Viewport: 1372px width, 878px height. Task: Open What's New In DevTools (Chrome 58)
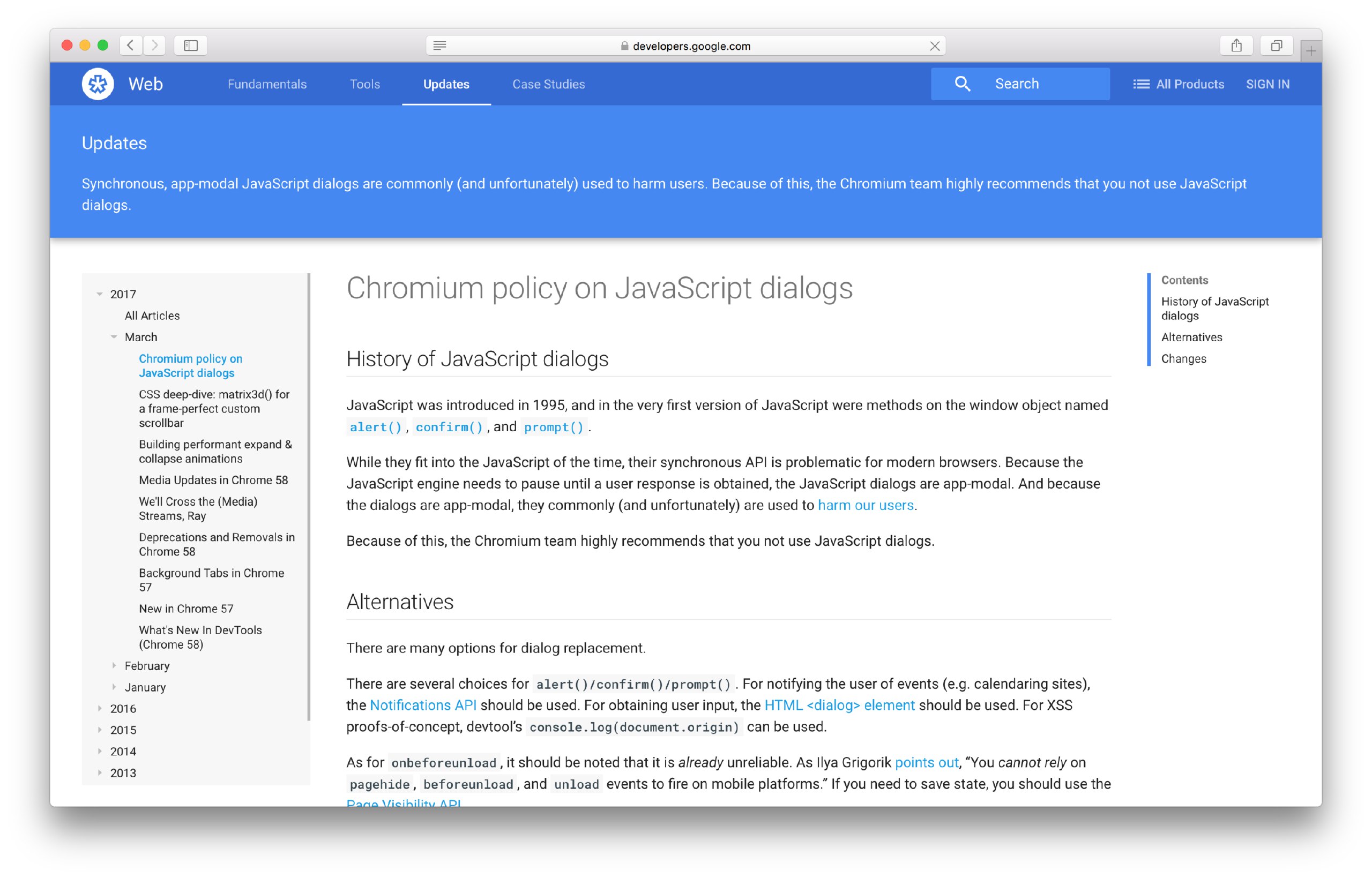click(200, 637)
